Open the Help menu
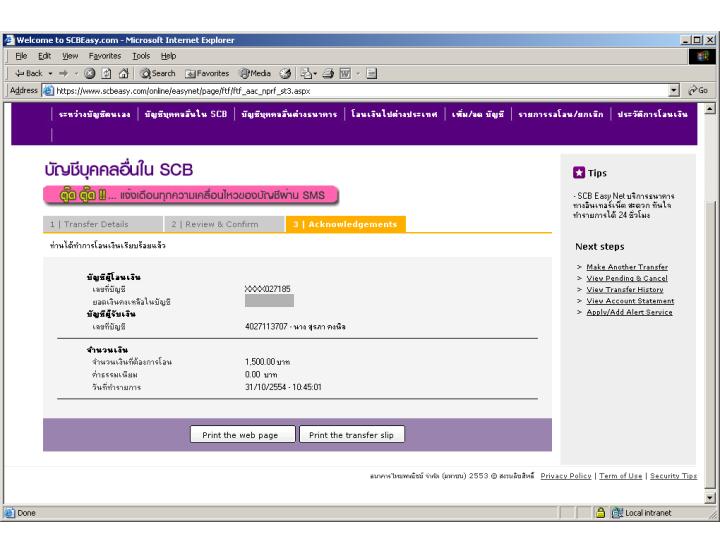Viewport: 720px width, 540px height. pyautogui.click(x=168, y=56)
